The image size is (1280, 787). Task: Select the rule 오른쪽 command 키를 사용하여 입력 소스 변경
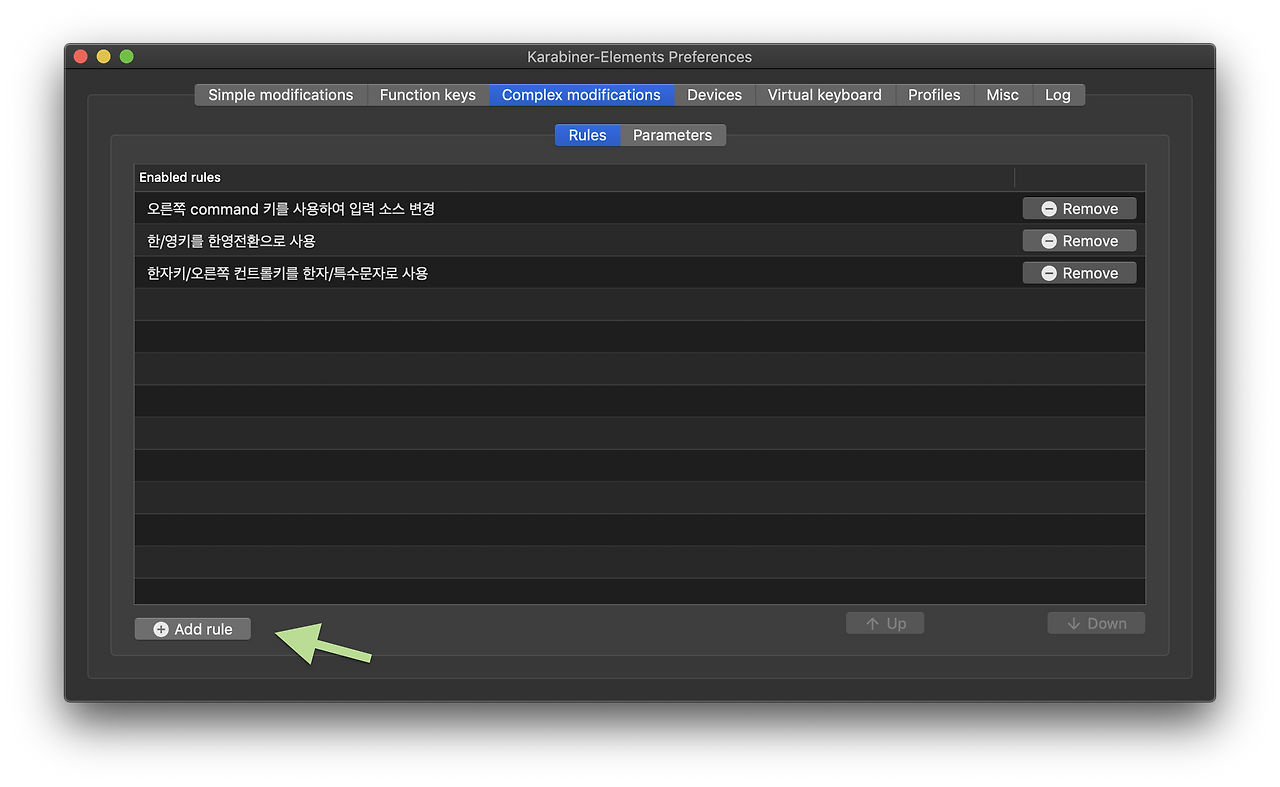[639, 209]
